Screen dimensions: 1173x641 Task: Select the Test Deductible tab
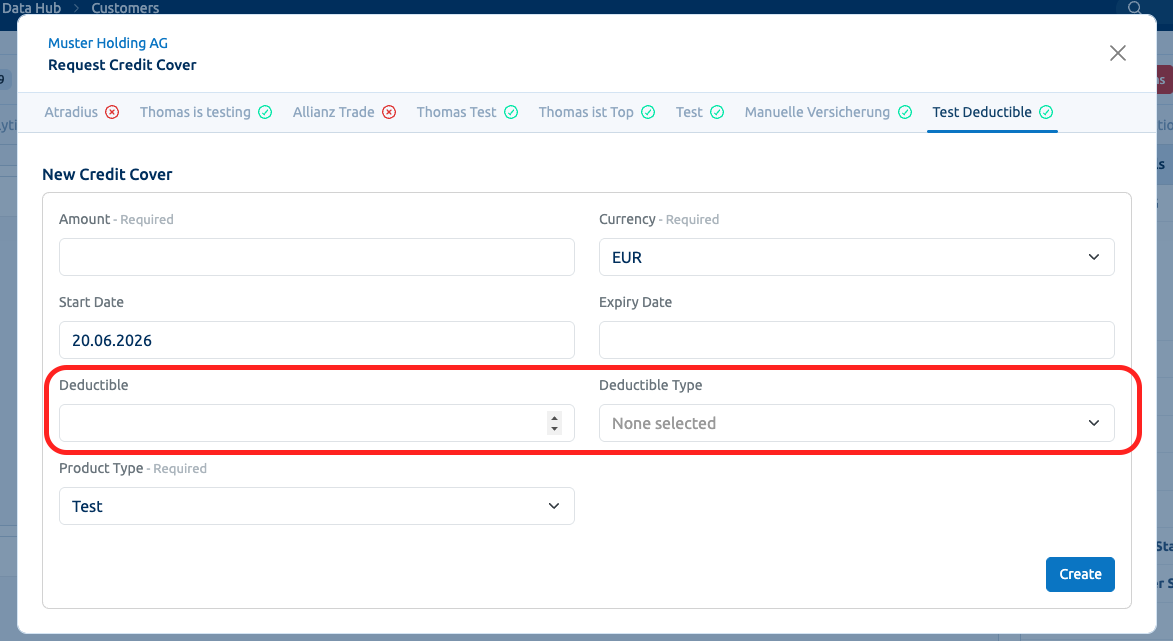[x=992, y=112]
